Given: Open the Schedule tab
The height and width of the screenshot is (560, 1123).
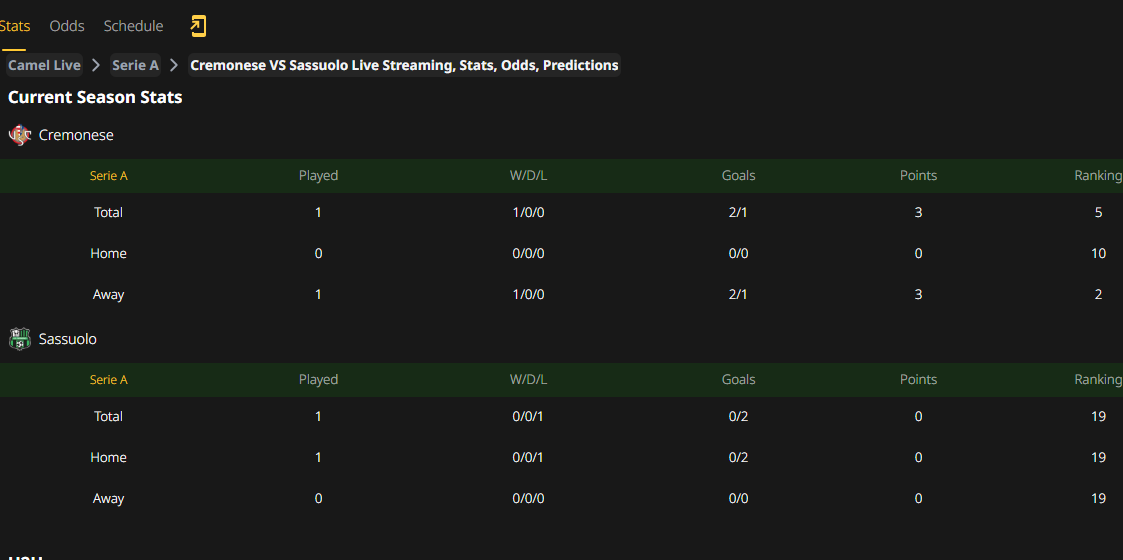Looking at the screenshot, I should tap(133, 26).
